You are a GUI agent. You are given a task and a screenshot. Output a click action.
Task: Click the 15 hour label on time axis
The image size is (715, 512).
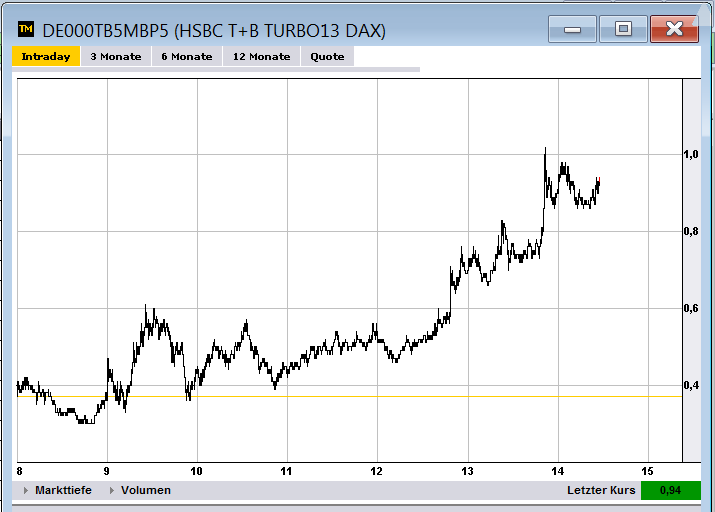coord(647,471)
